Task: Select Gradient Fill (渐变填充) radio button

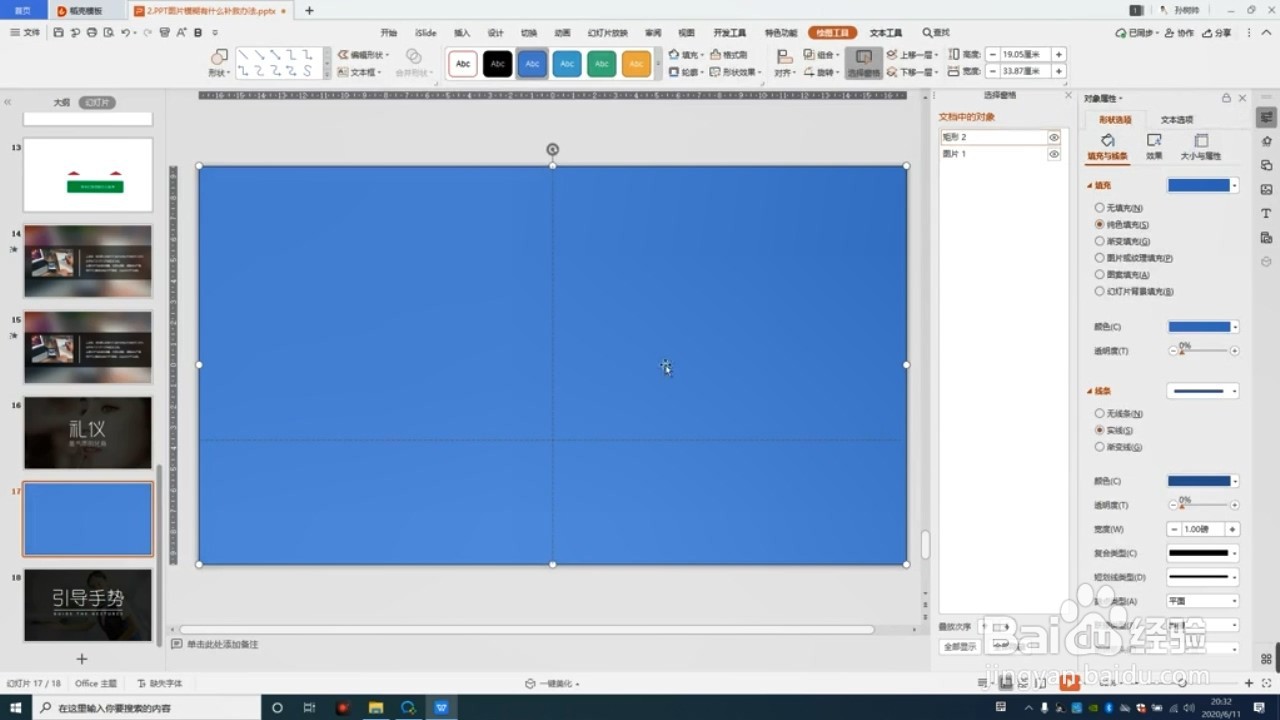Action: (x=1100, y=241)
